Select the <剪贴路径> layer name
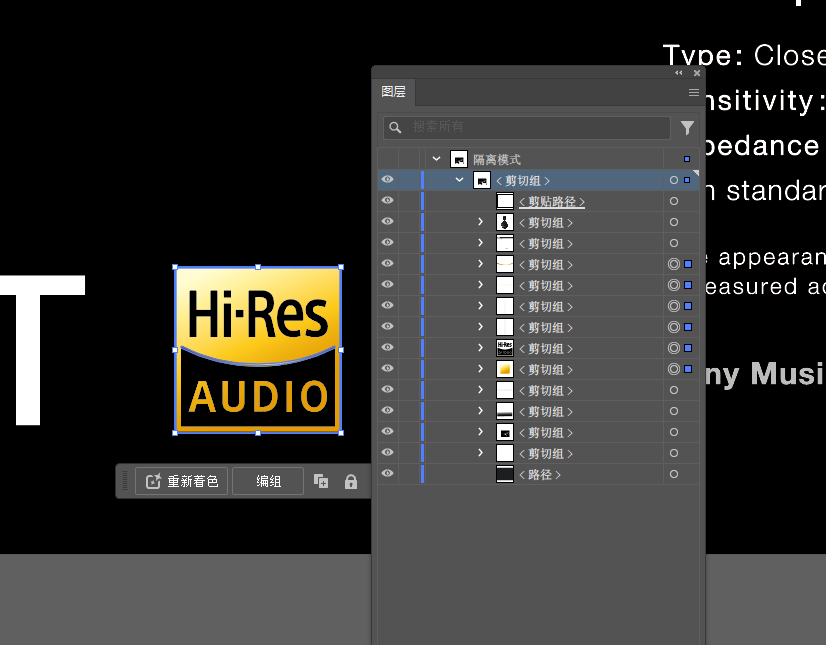The image size is (826, 645). (x=552, y=201)
